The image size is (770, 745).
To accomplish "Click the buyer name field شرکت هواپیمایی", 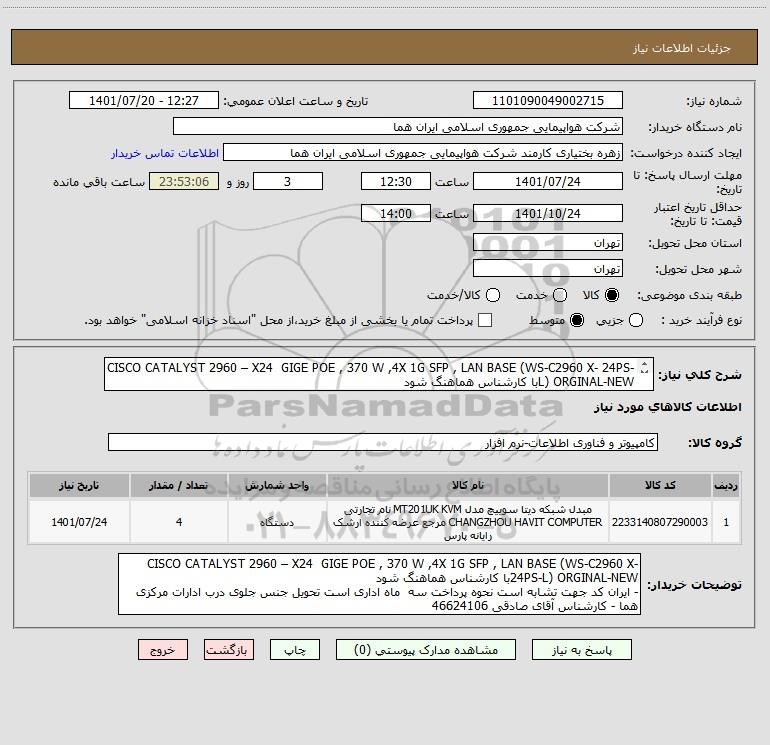I will tap(398, 127).
